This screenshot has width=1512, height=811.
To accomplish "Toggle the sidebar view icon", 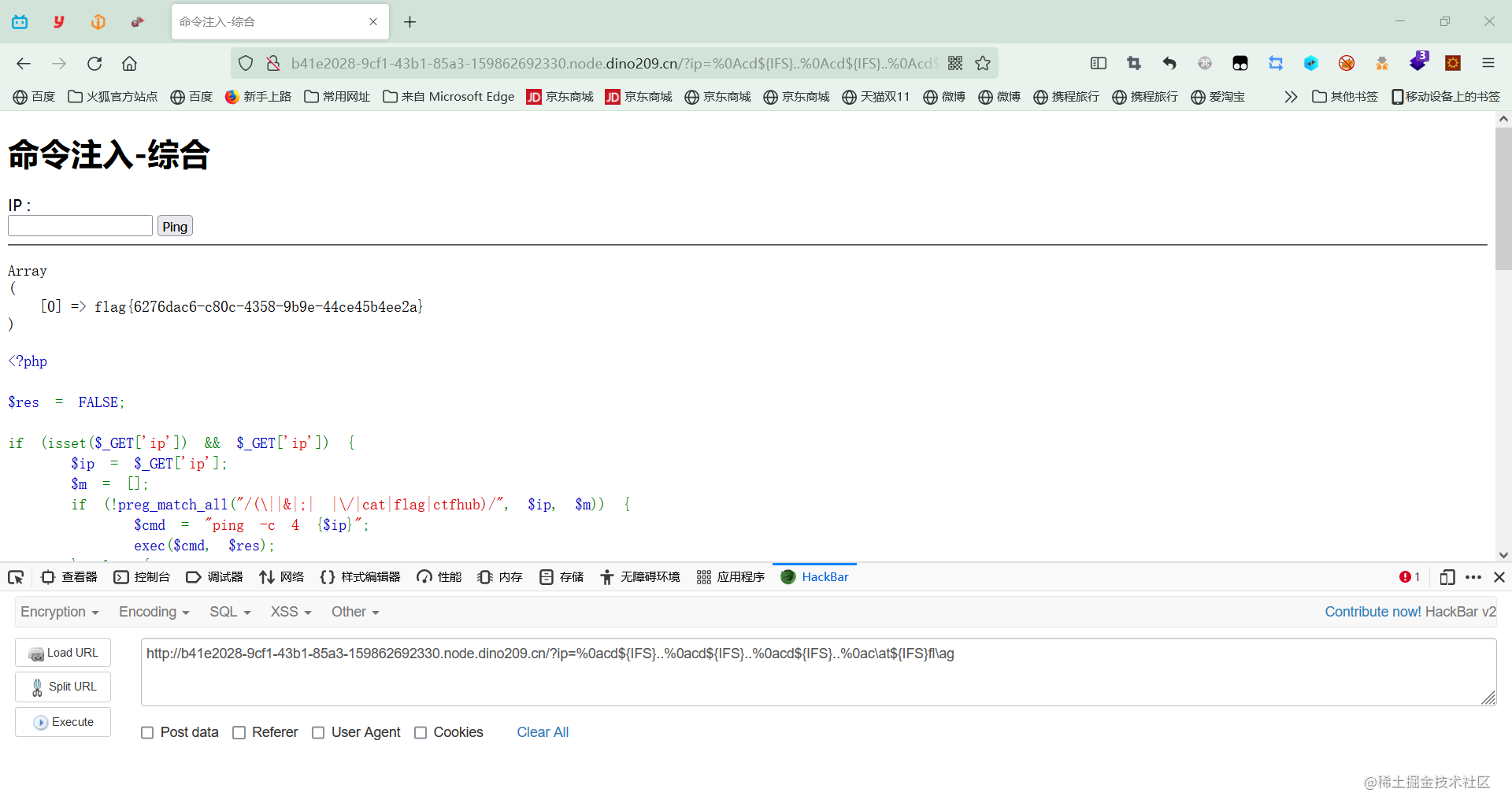I will point(1099,64).
